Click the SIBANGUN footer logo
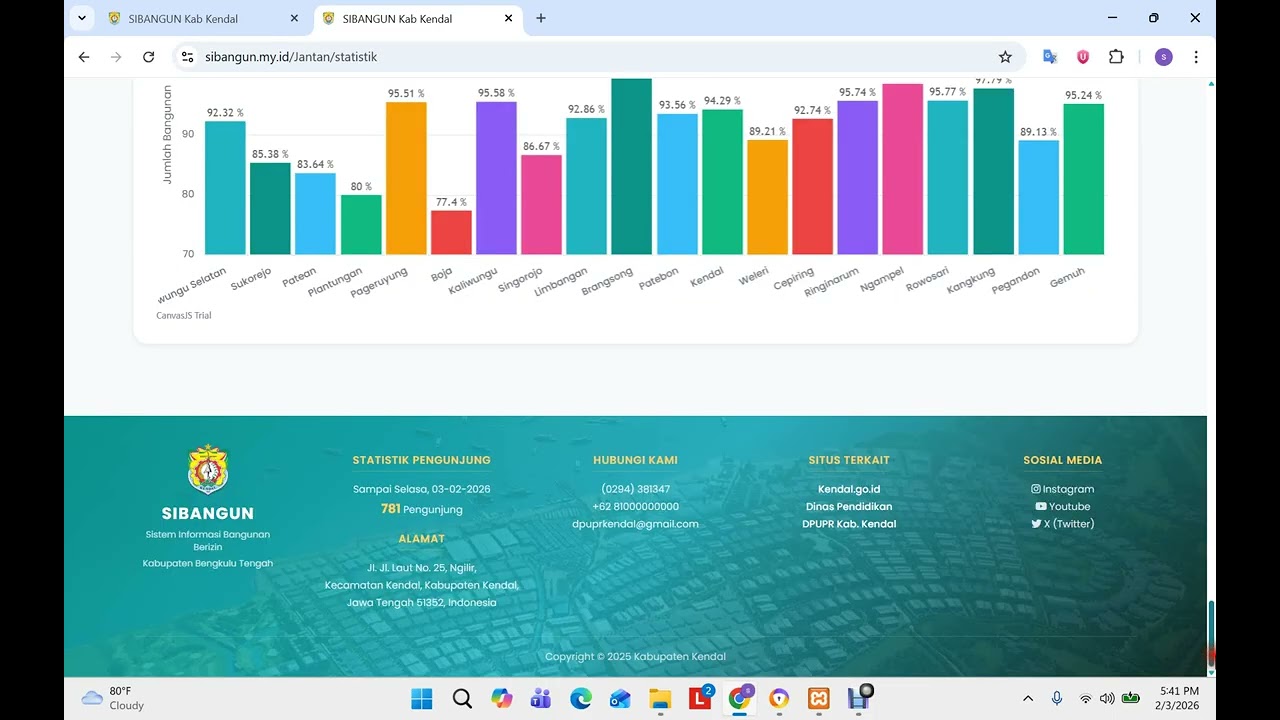1280x720 pixels. [x=208, y=469]
